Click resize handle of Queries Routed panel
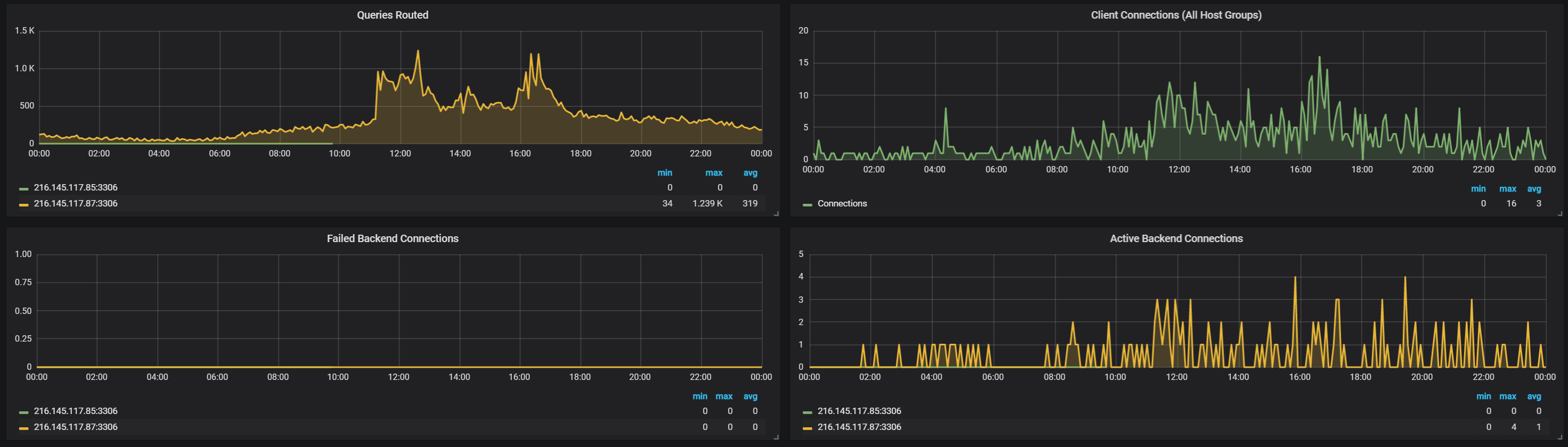 pos(775,213)
